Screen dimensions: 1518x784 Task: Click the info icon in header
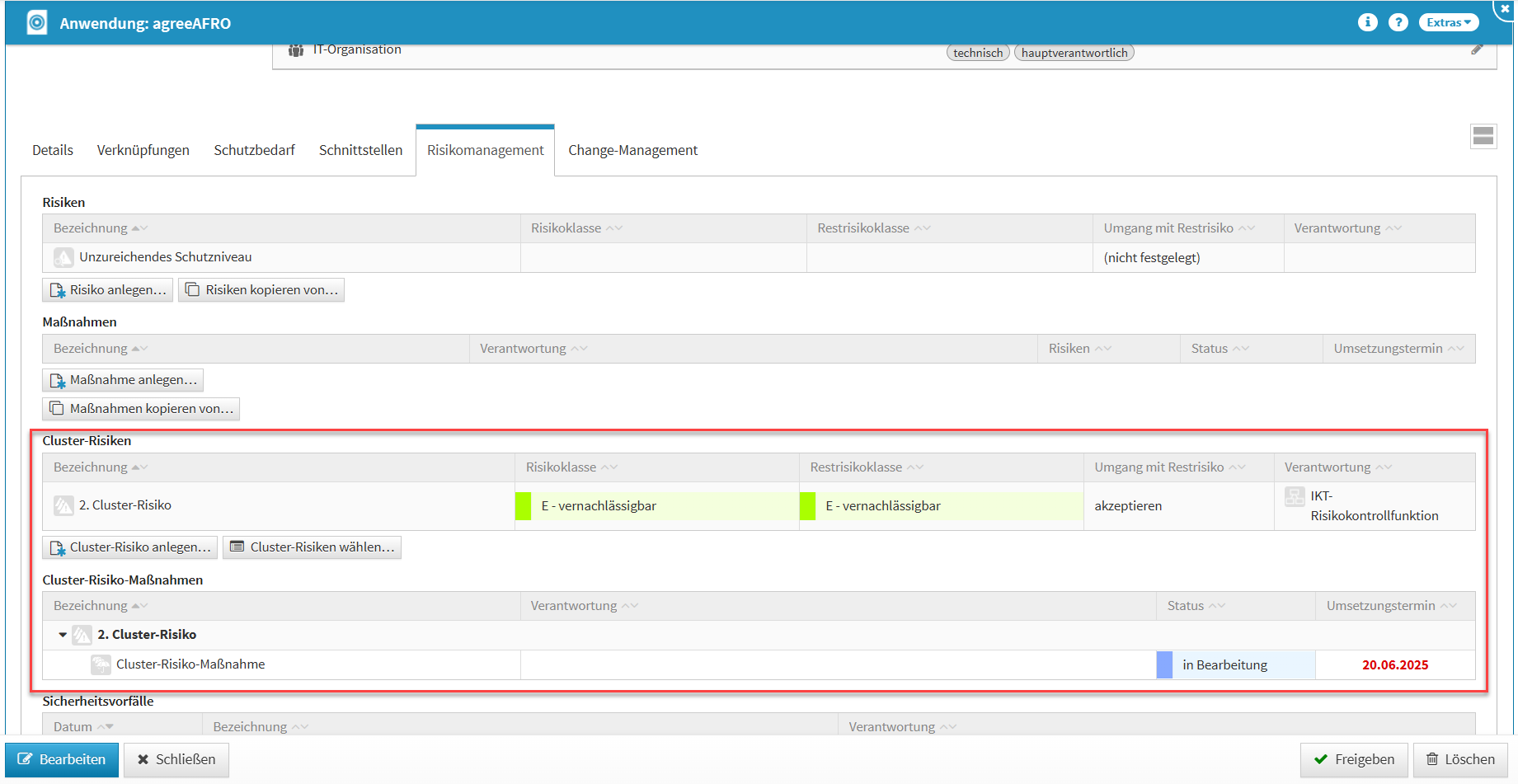point(1367,22)
